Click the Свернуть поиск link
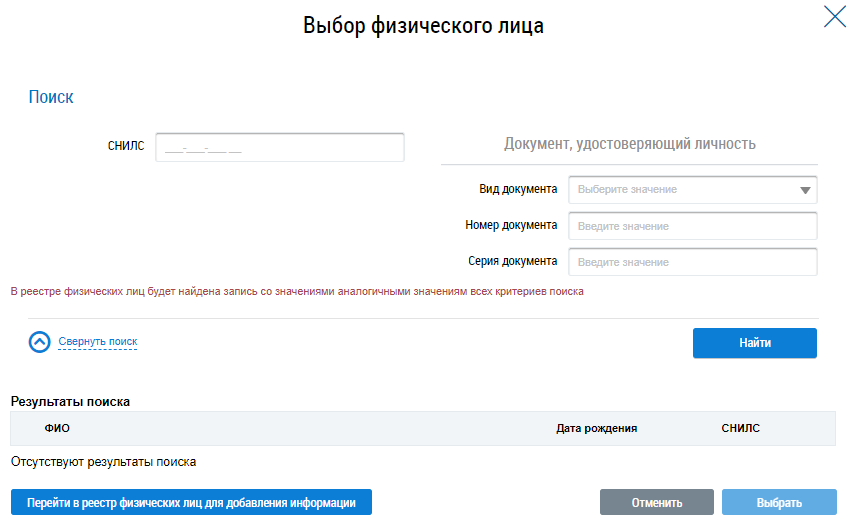 click(x=98, y=342)
